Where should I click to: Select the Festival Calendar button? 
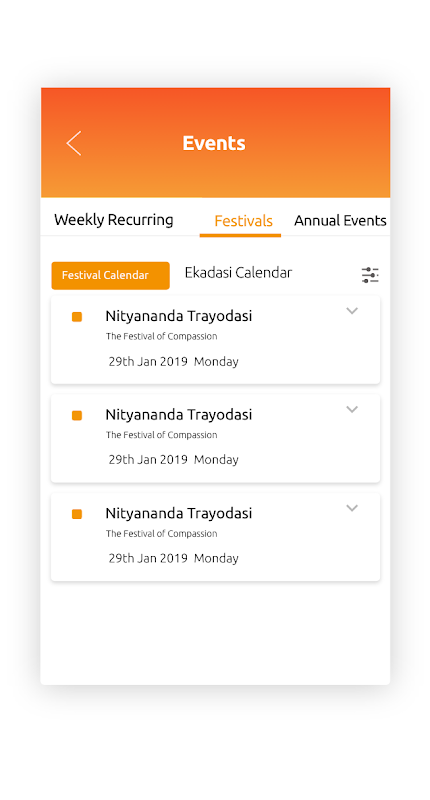111,276
